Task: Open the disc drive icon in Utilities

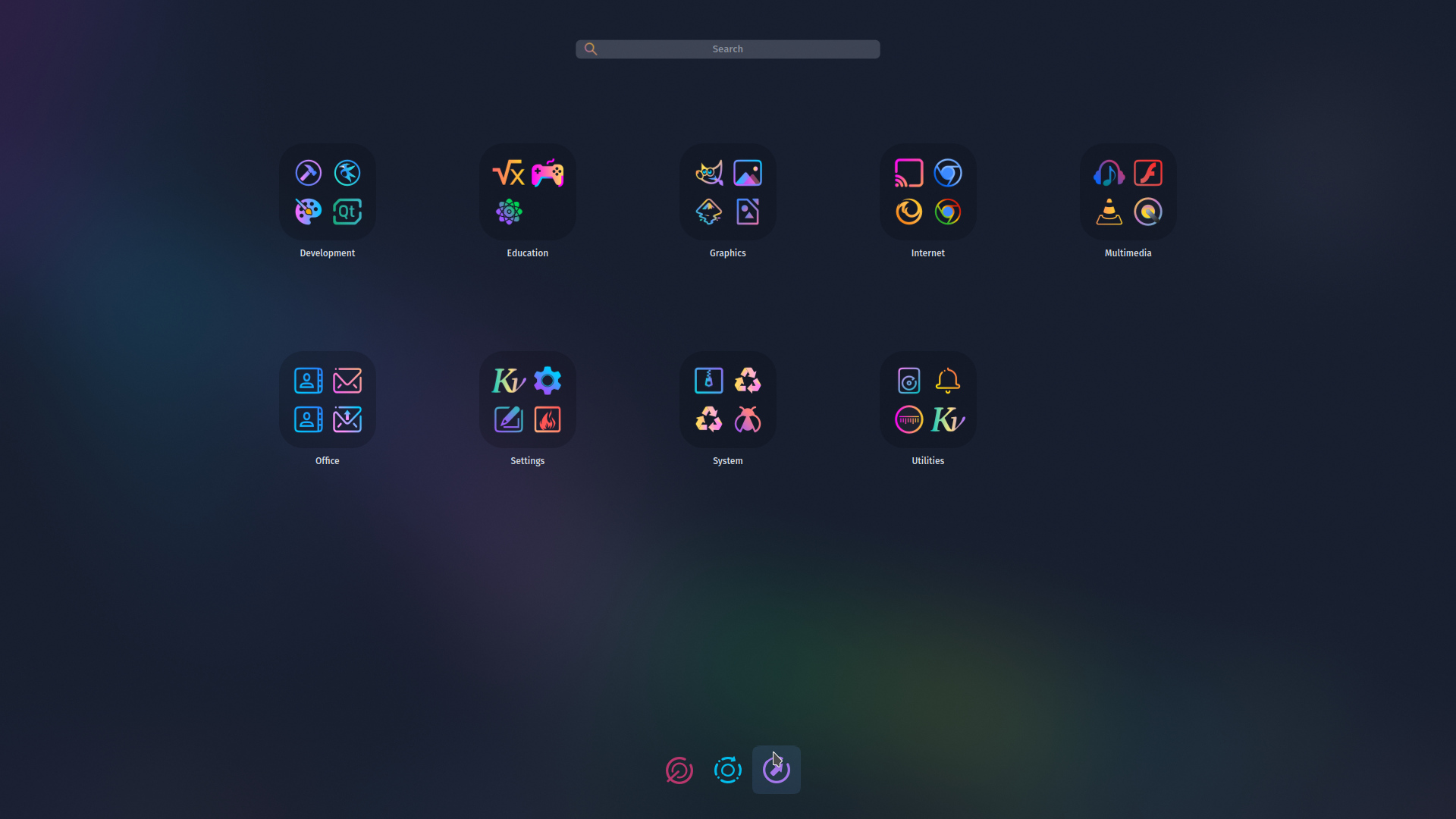Action: click(908, 381)
